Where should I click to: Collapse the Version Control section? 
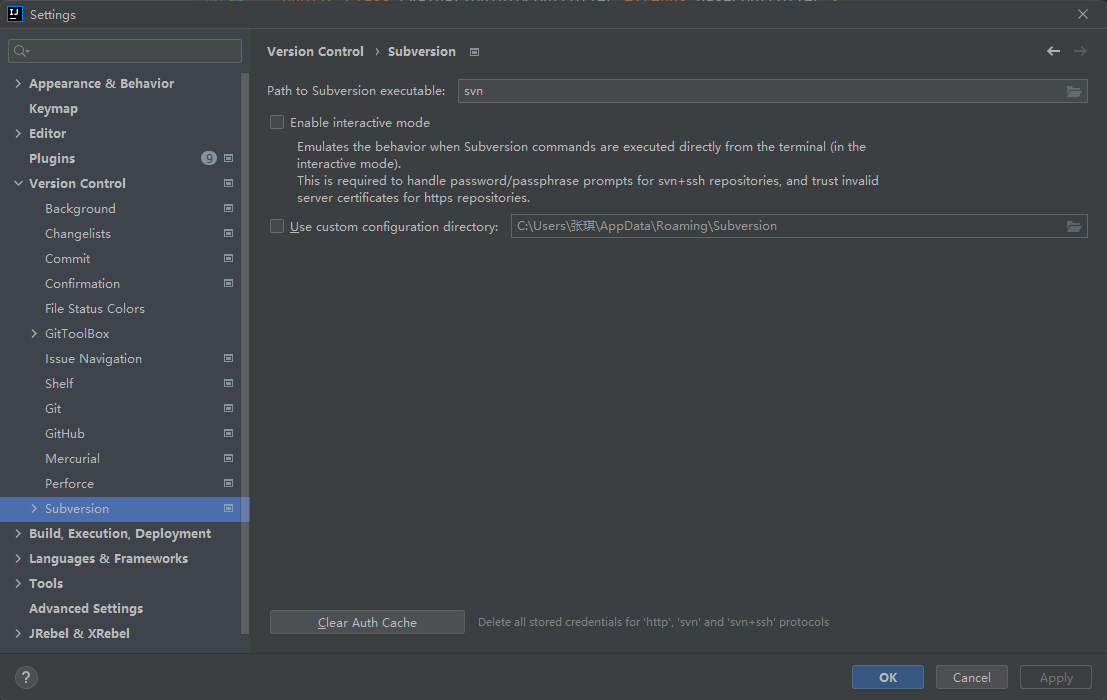click(x=18, y=183)
